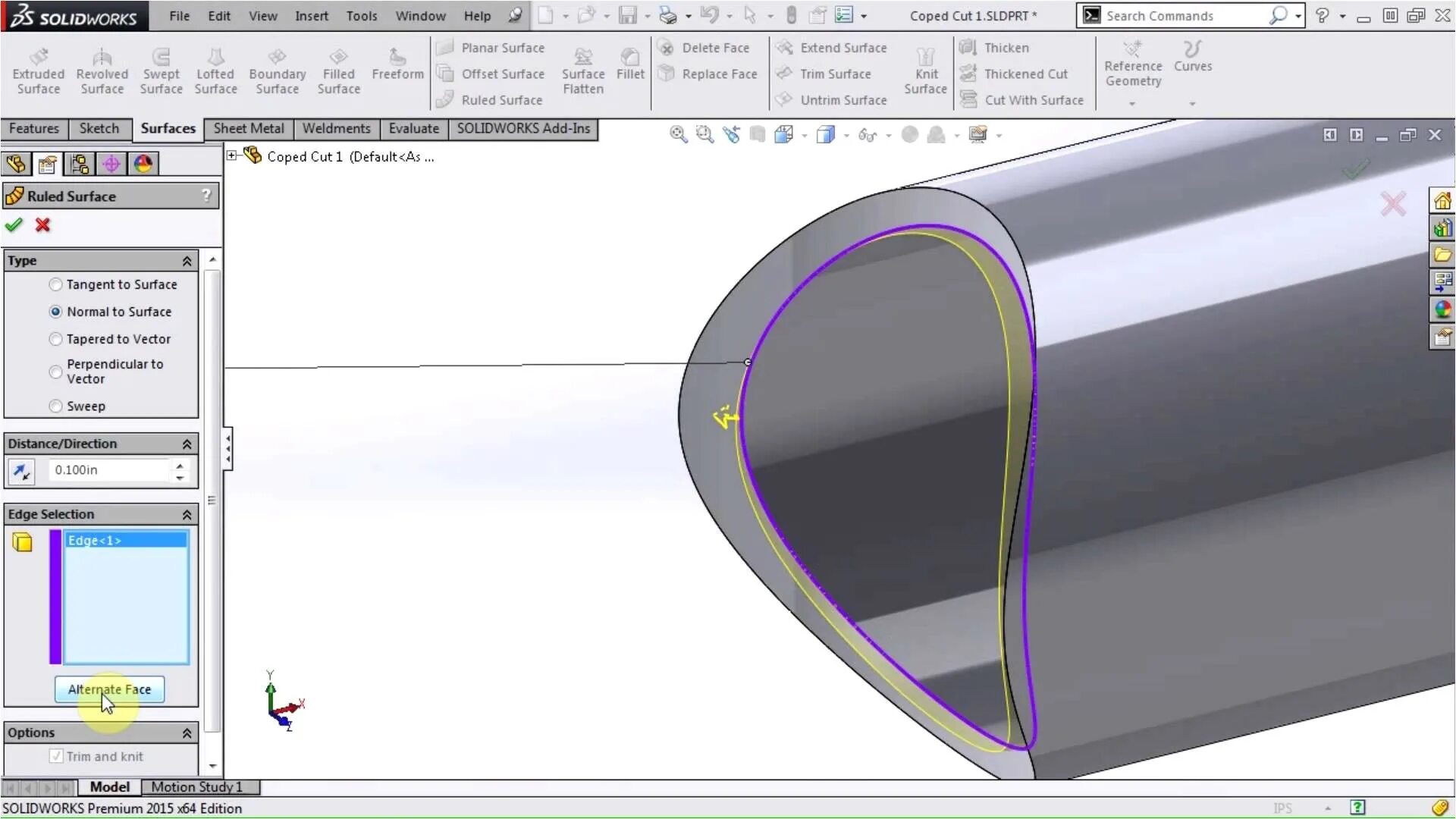This screenshot has height=819, width=1456.
Task: Select Tangent to Surface option
Action: (x=55, y=283)
